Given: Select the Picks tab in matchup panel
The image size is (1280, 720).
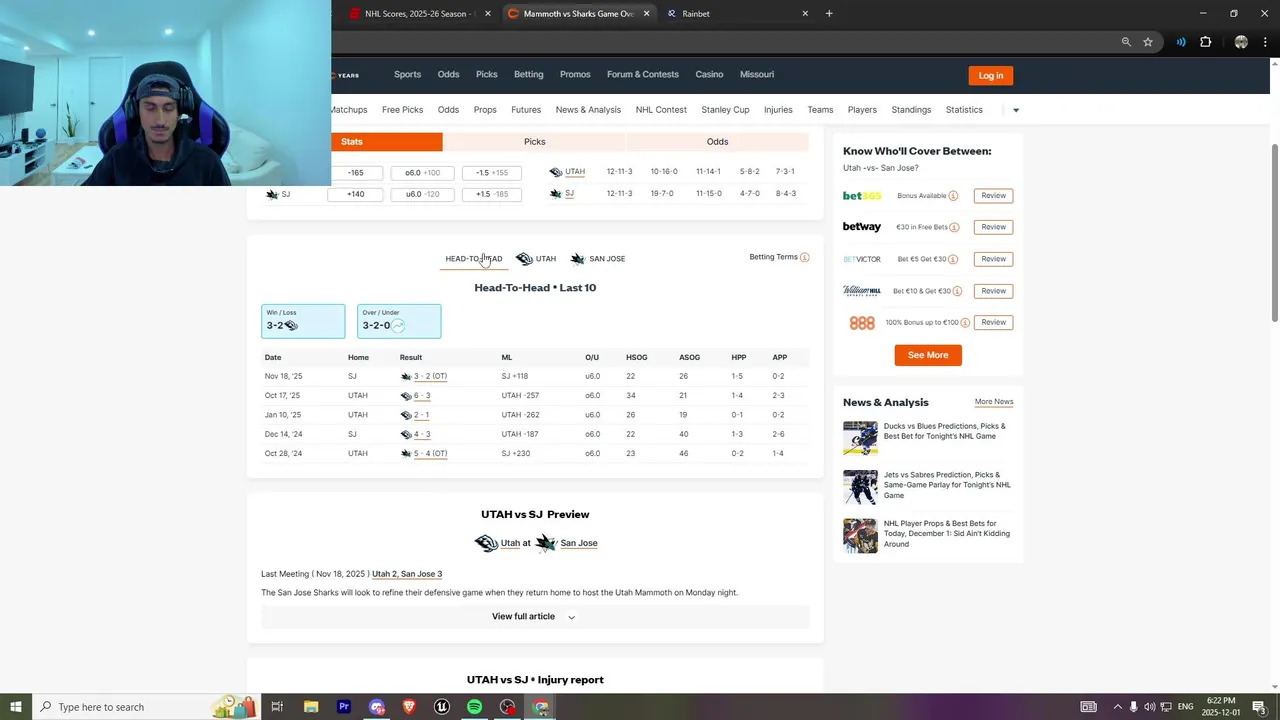Looking at the screenshot, I should click(x=534, y=142).
